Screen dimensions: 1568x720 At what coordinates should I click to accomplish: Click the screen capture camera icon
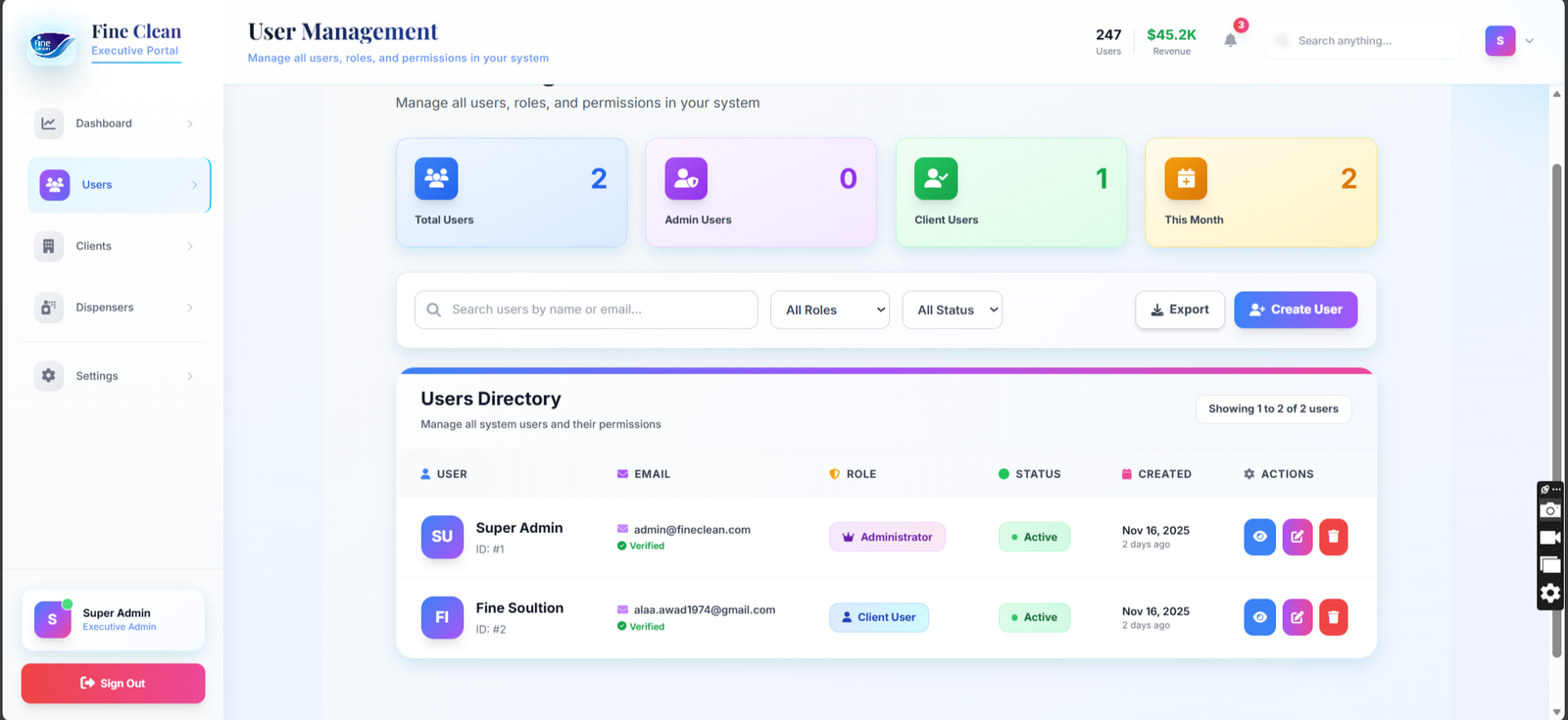tap(1549, 510)
